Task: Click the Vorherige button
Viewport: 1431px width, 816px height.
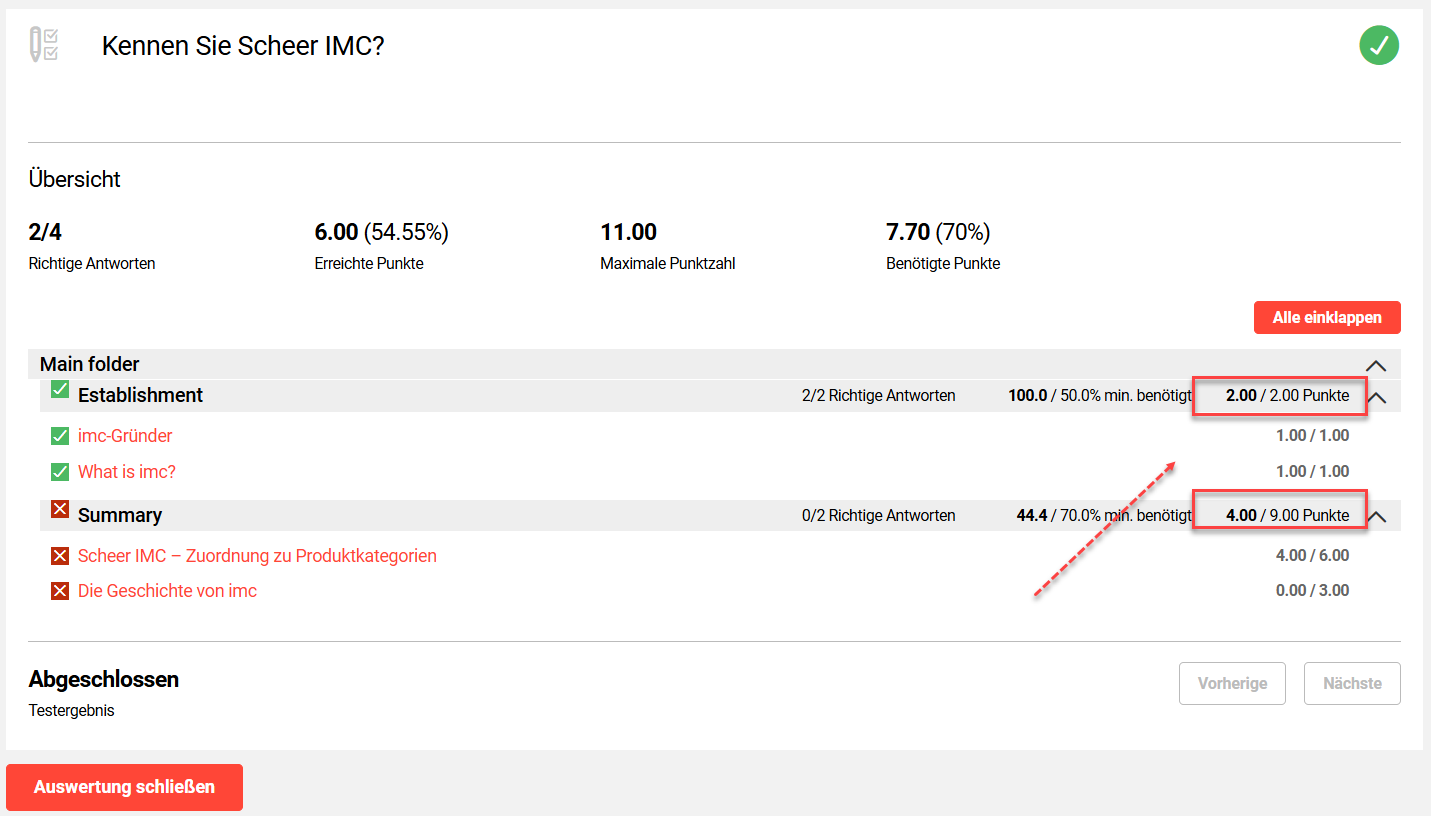Action: [x=1232, y=684]
